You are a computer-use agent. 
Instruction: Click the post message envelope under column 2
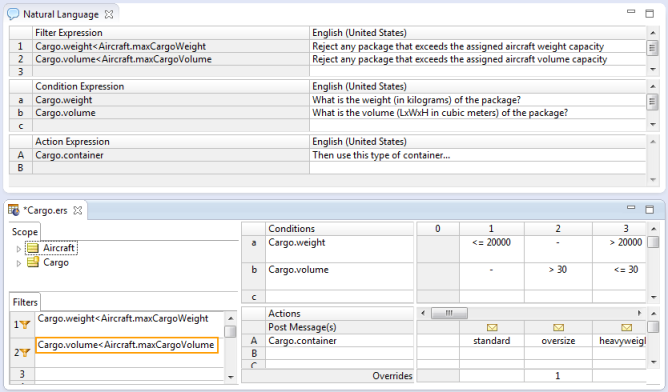coord(558,327)
